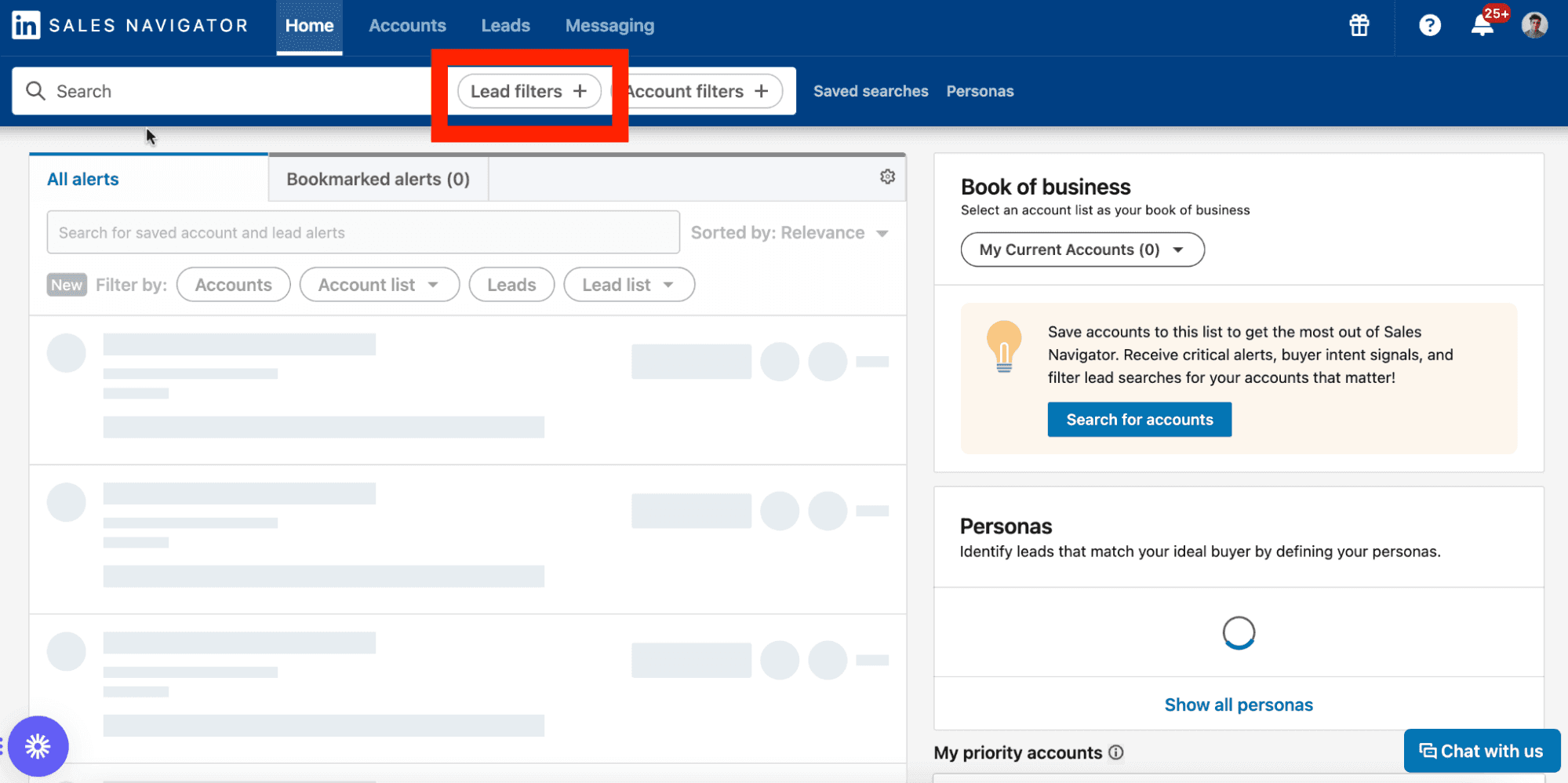Image resolution: width=1568 pixels, height=783 pixels.
Task: Click the search magnifier icon
Action: click(35, 91)
